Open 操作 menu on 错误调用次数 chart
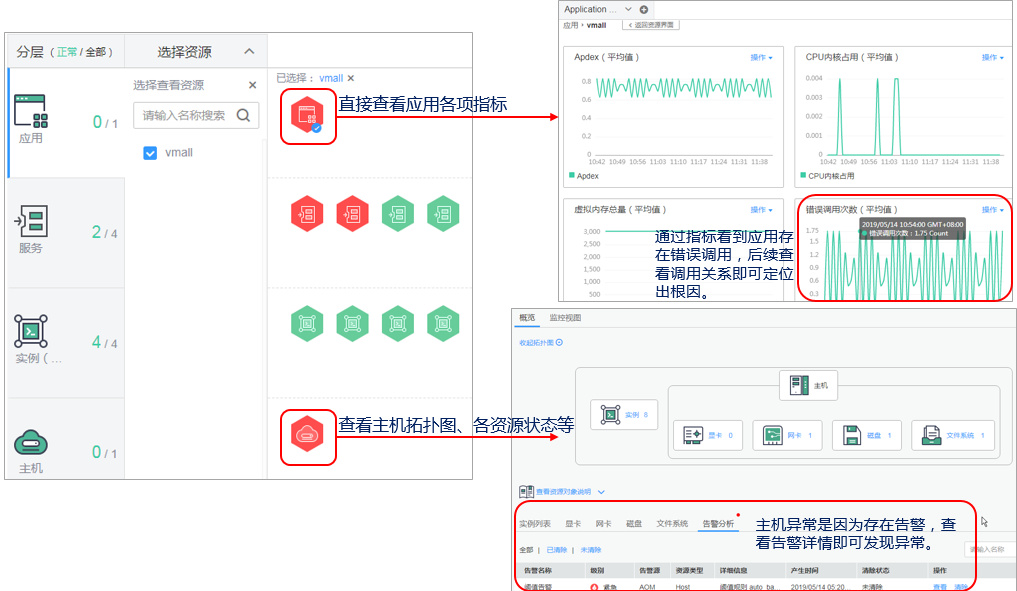The height and width of the screenshot is (591, 1017). coord(993,210)
